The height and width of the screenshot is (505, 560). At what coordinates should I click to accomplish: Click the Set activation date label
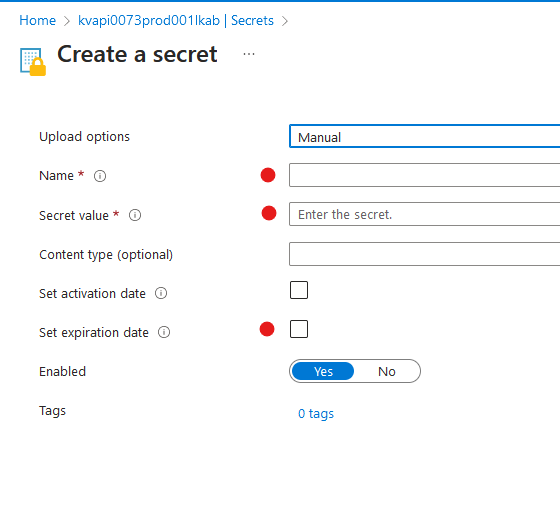(92, 294)
